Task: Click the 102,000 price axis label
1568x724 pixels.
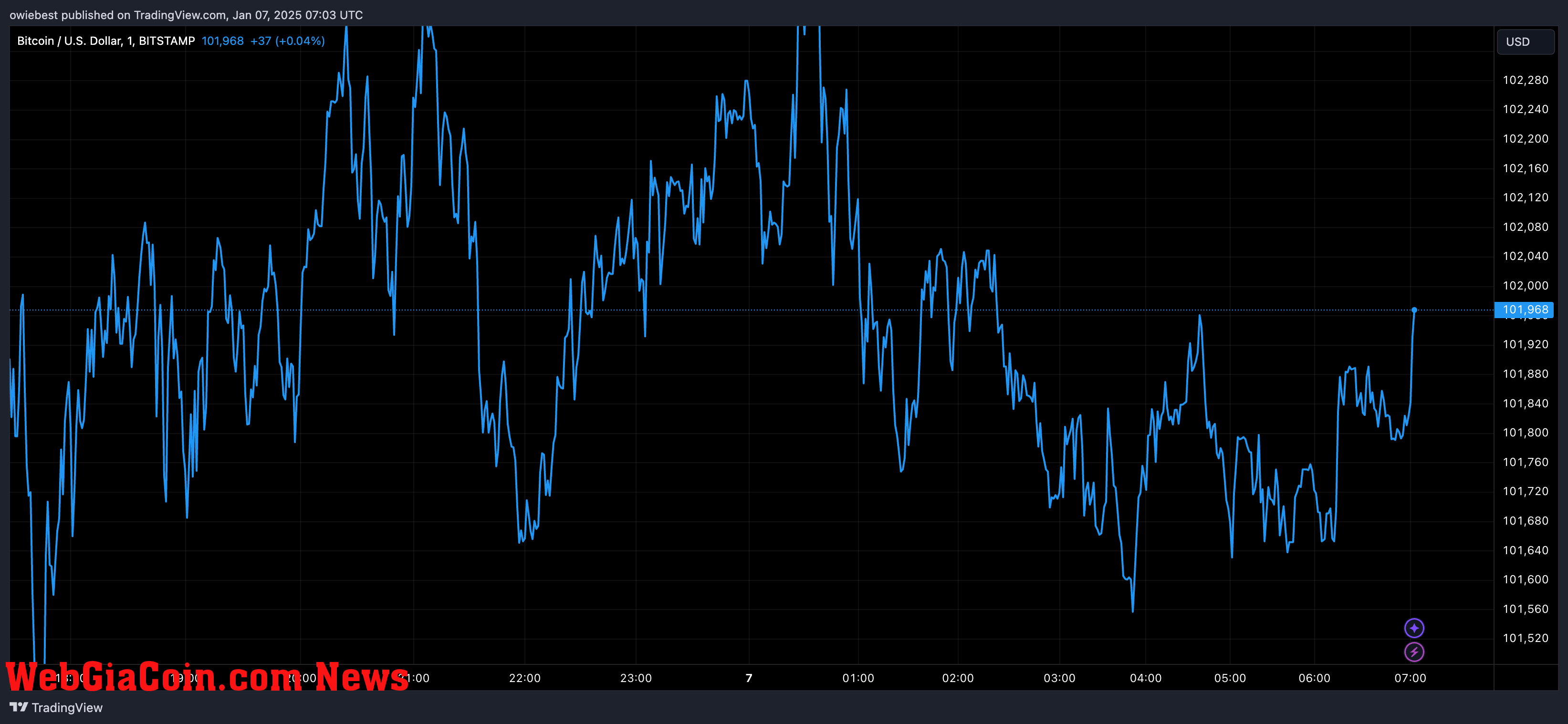Action: click(1526, 285)
